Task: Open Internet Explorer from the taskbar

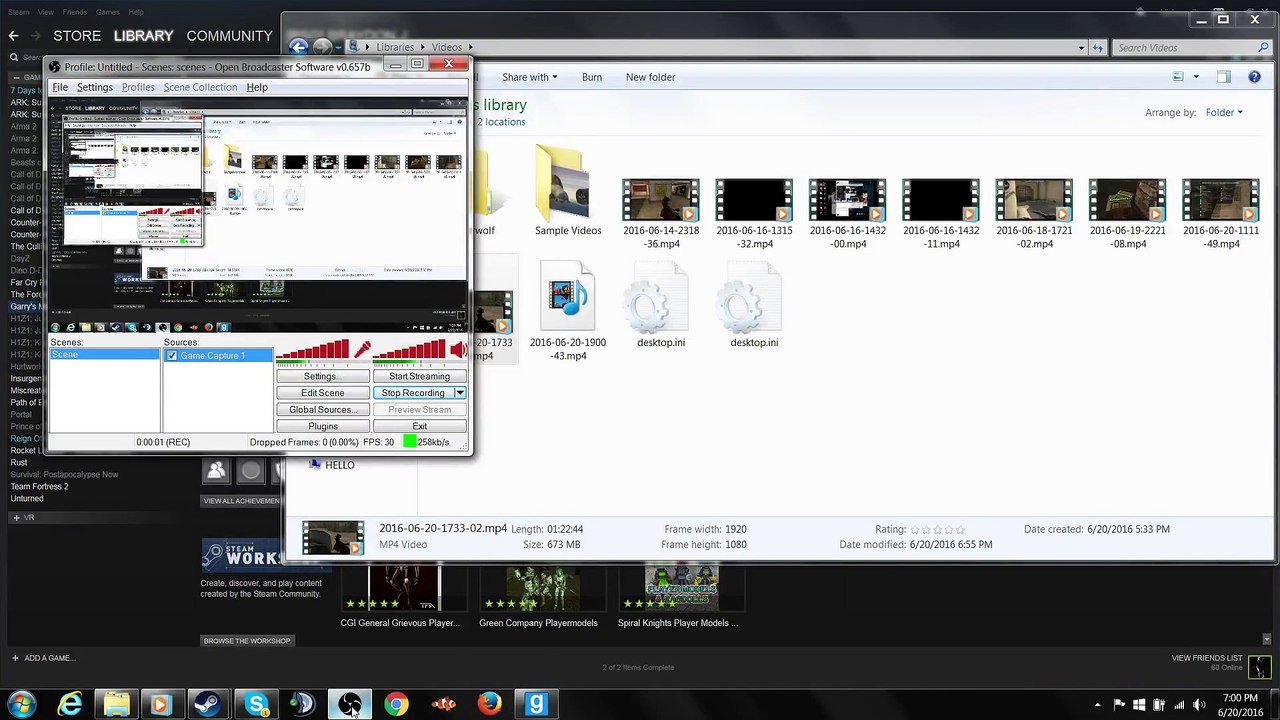Action: (x=70, y=704)
